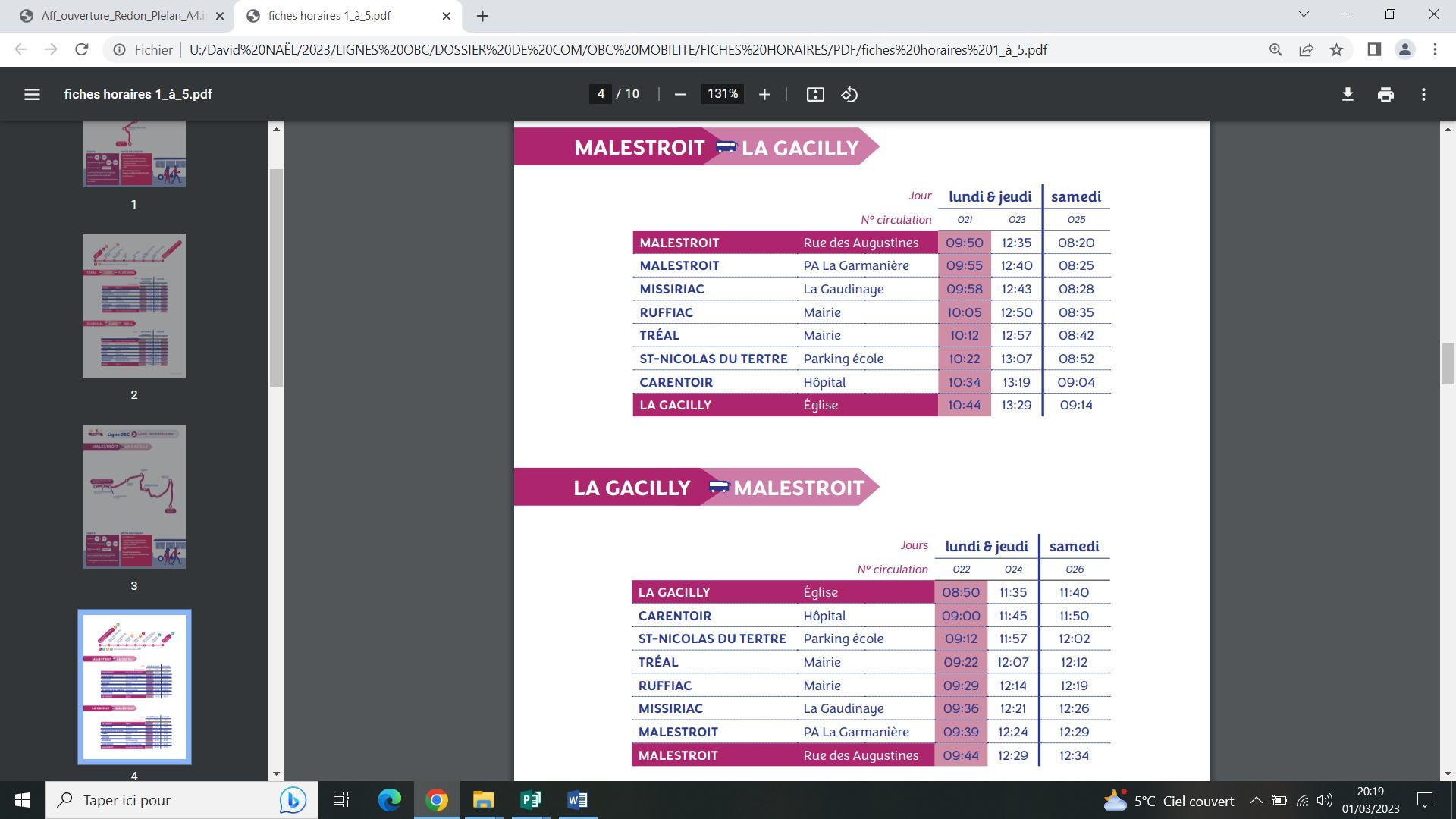Show hidden system tray icons
The width and height of the screenshot is (1456, 819).
tap(1256, 800)
